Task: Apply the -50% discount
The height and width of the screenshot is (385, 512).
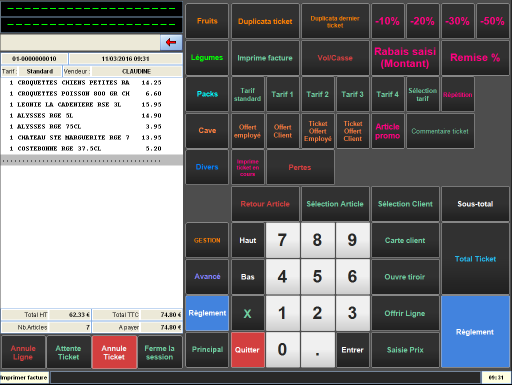Action: (x=493, y=21)
